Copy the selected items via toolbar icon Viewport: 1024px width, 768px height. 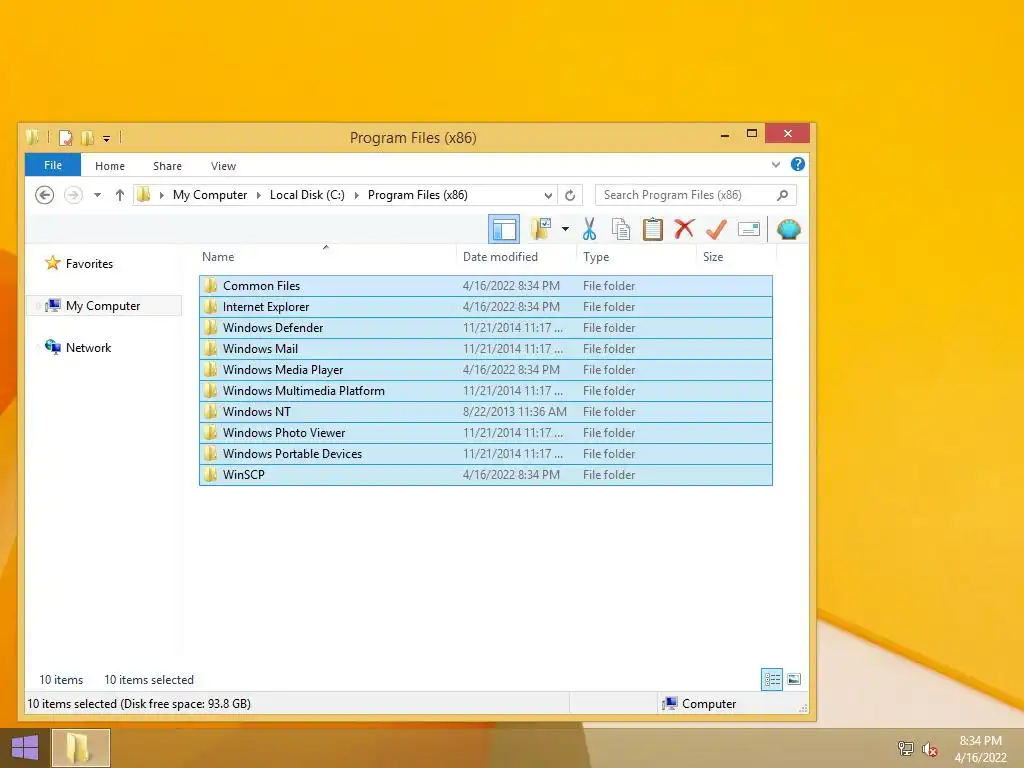pos(621,229)
